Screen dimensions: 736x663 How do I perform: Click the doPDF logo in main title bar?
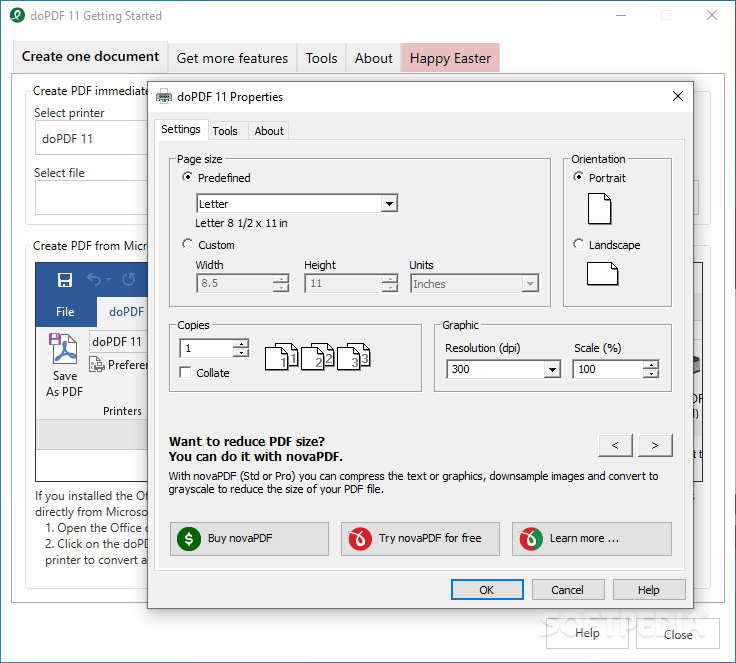17,15
